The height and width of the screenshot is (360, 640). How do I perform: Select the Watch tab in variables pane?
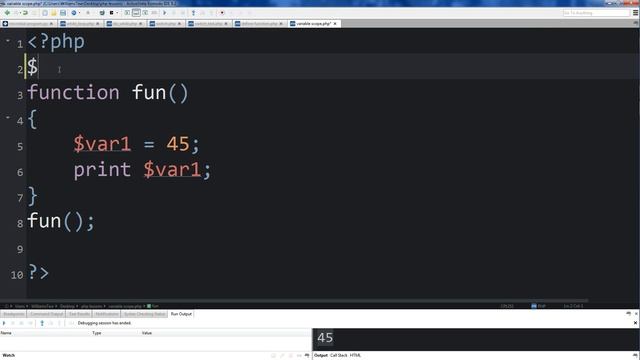[9, 356]
